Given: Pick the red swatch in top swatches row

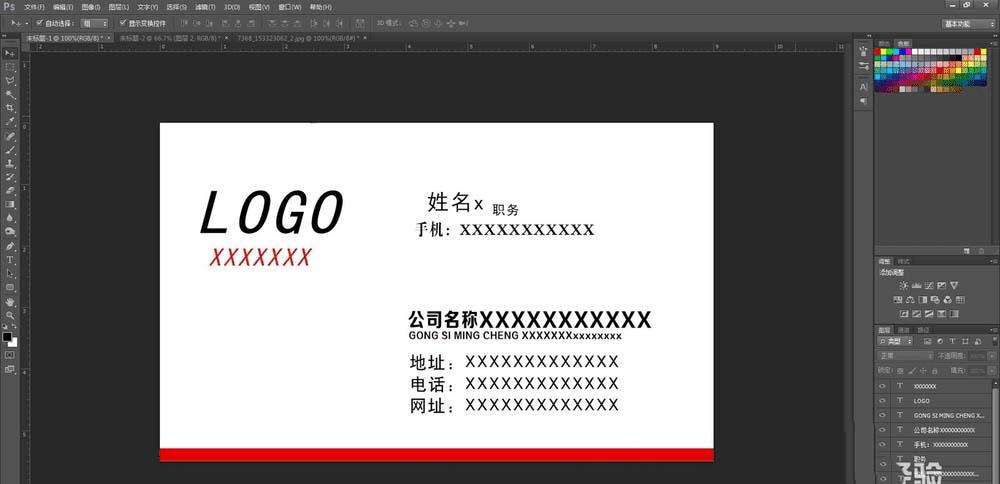Looking at the screenshot, I should click(878, 51).
